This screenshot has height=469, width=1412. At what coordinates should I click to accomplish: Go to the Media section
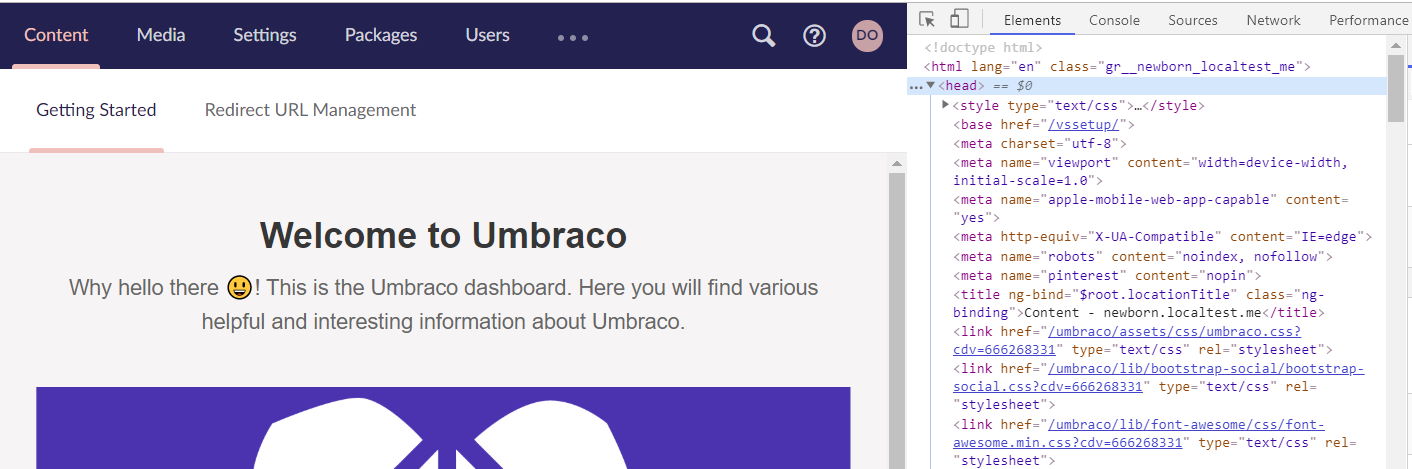[161, 35]
